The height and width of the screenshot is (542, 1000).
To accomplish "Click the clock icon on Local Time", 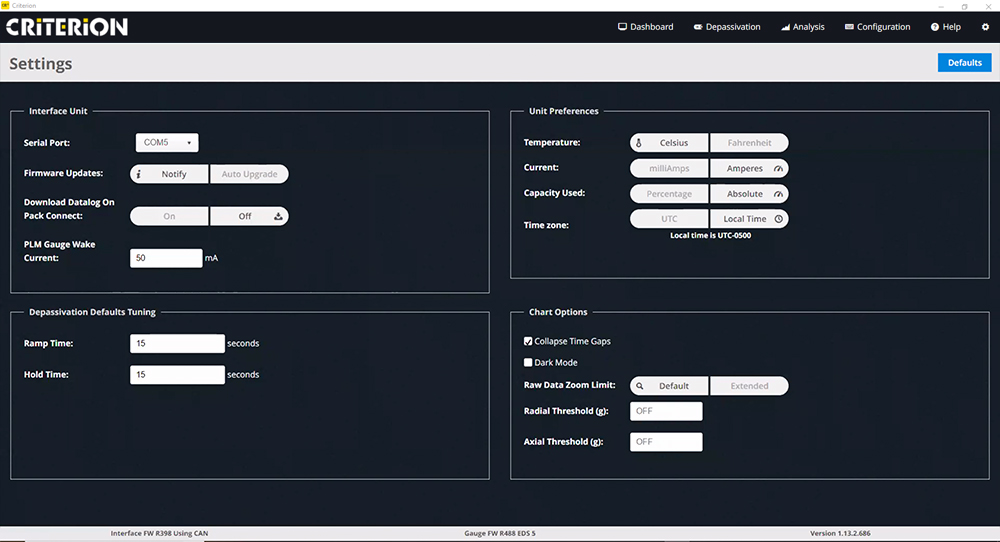I will click(779, 219).
